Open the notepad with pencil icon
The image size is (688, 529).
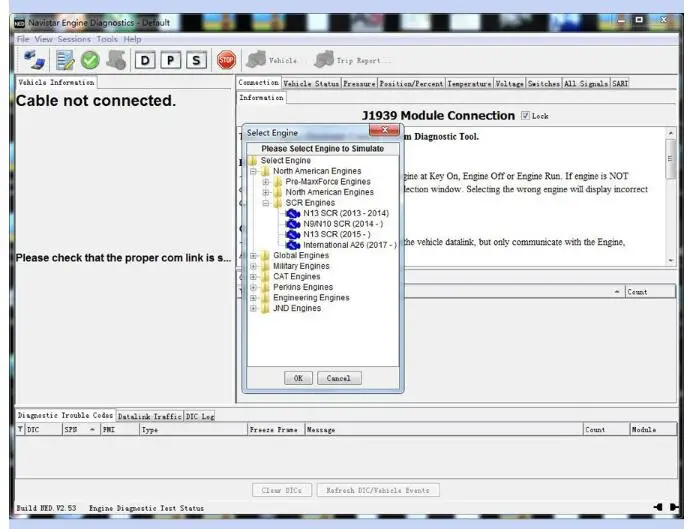click(x=65, y=60)
